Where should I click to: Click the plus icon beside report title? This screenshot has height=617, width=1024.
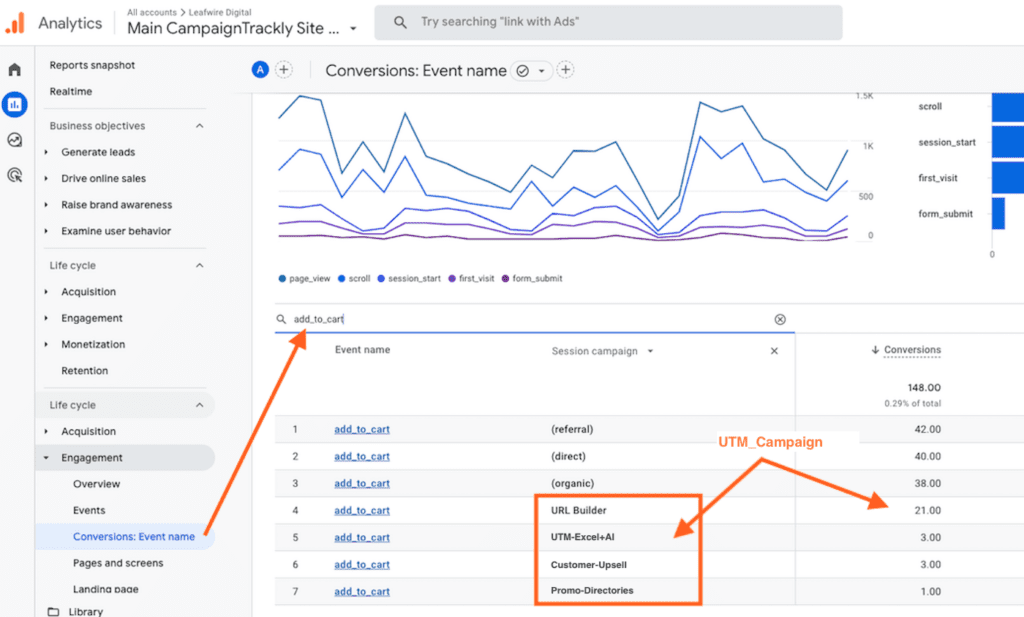565,70
